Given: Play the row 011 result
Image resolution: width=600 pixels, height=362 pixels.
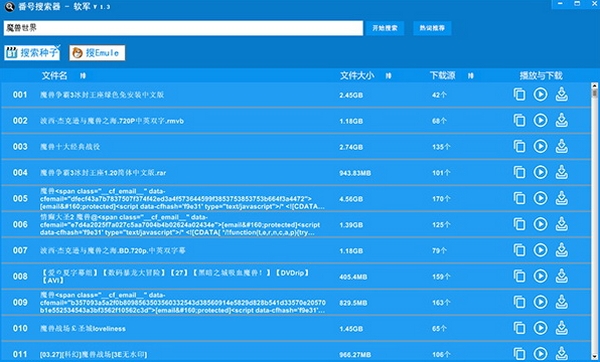Looking at the screenshot, I should [540, 354].
